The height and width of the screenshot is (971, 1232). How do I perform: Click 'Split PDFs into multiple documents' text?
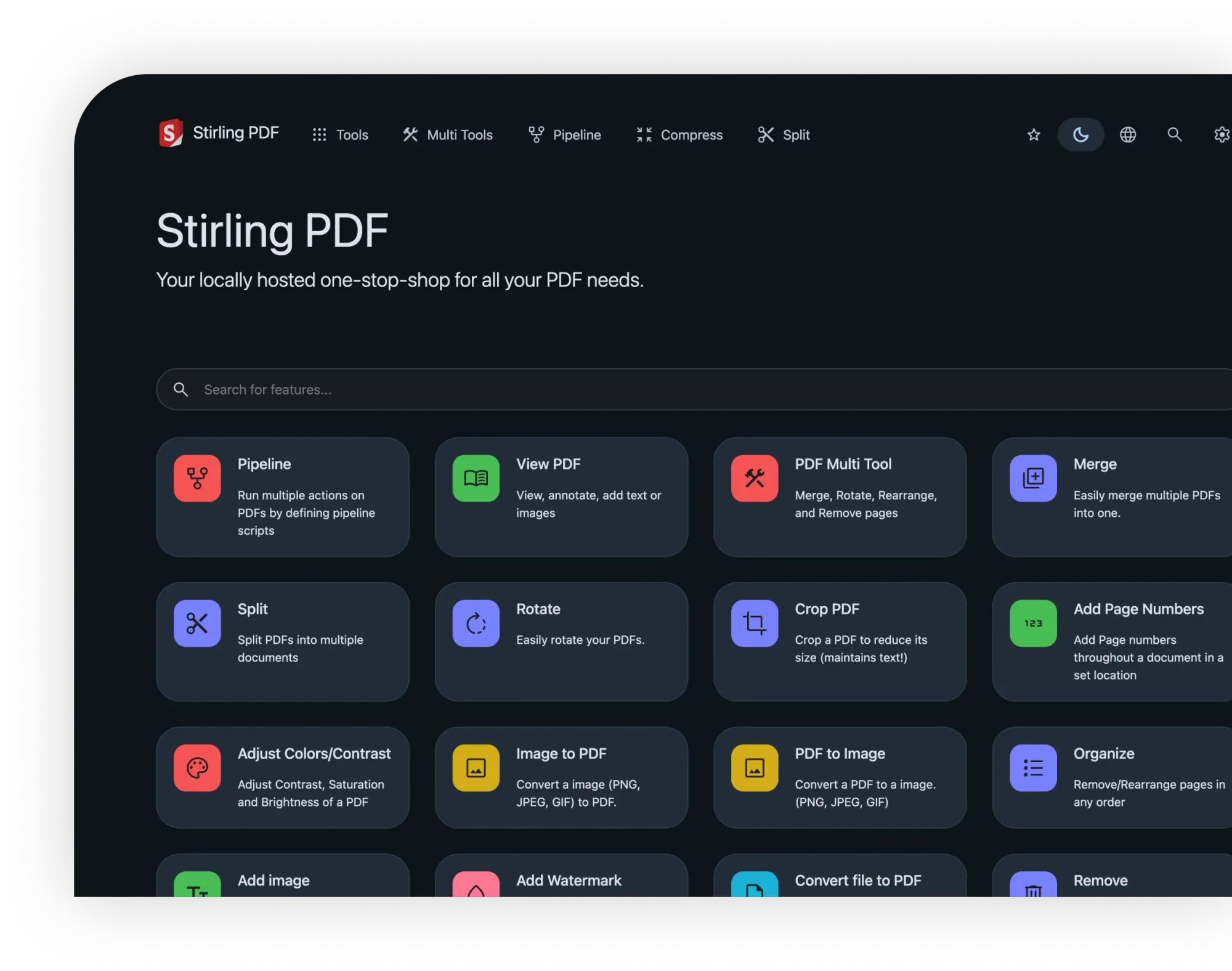tap(301, 649)
